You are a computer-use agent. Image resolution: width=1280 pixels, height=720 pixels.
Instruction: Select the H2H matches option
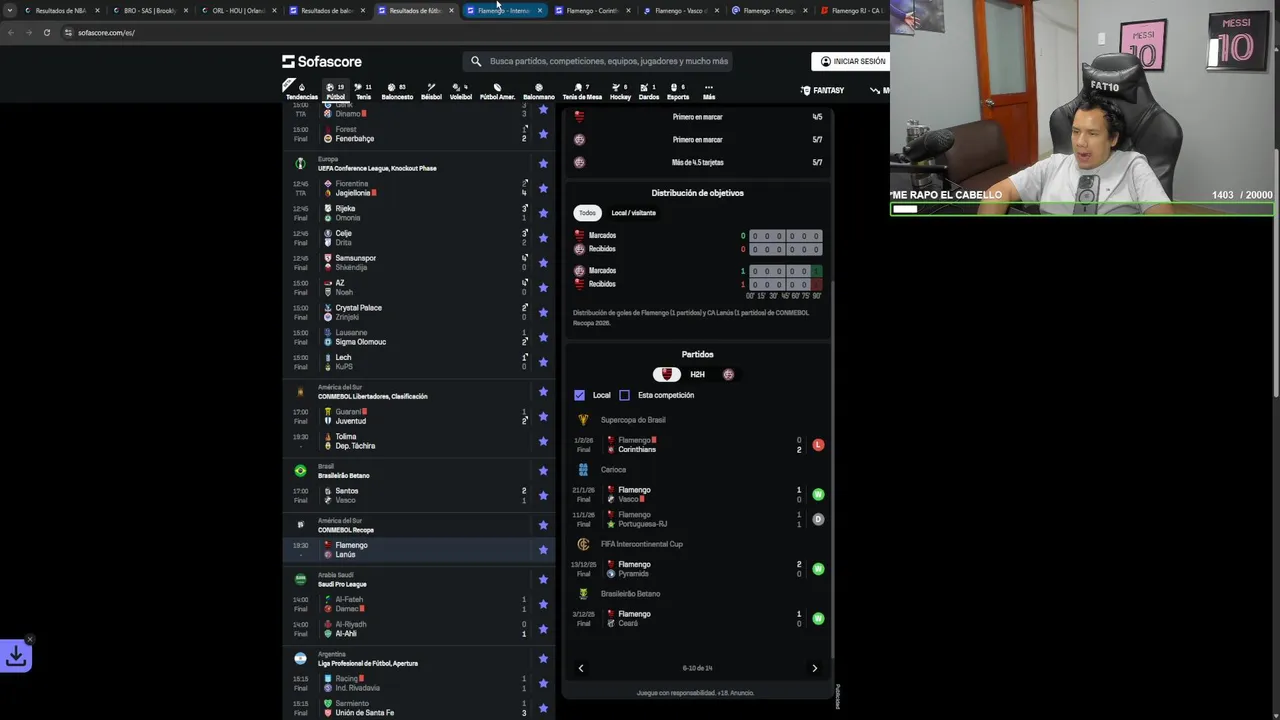(697, 374)
